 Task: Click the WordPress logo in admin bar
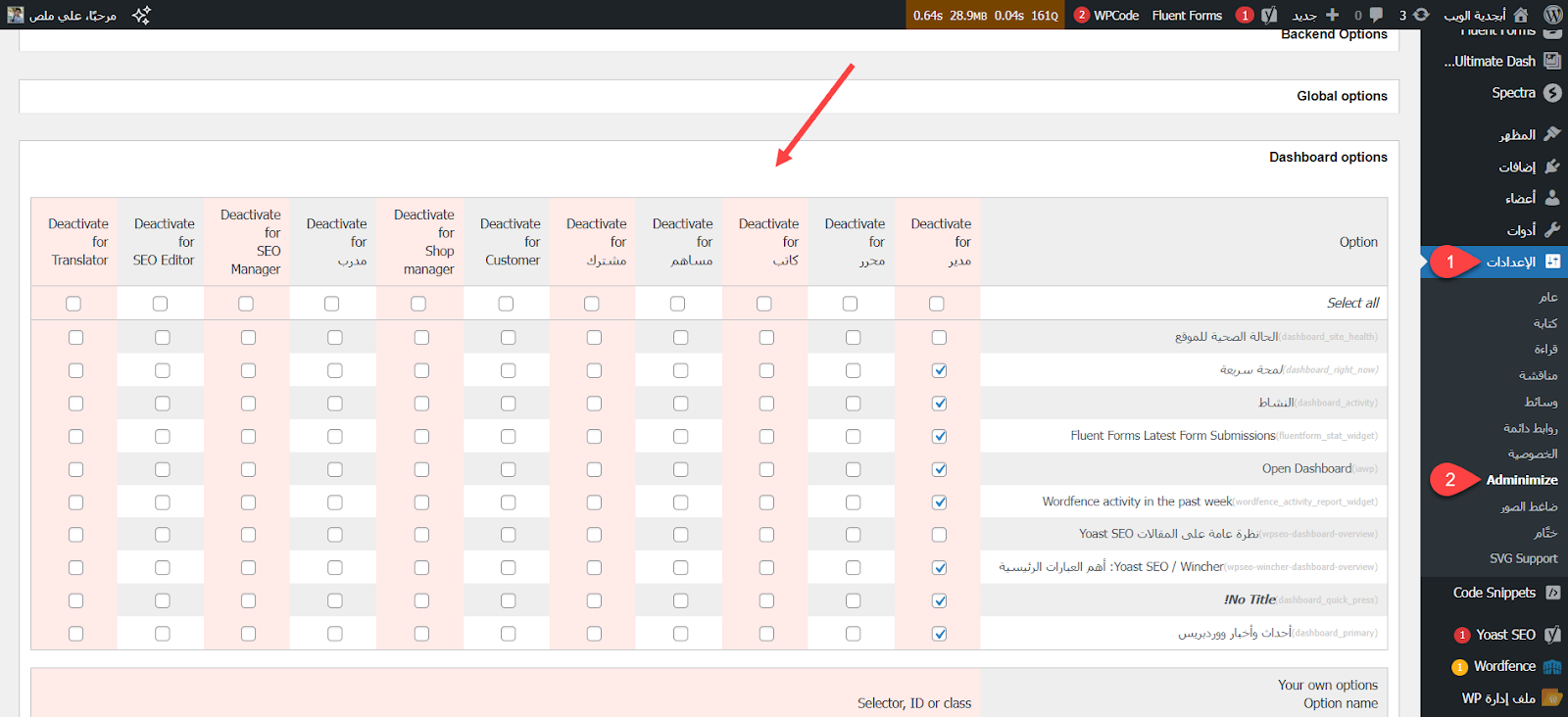pyautogui.click(x=1552, y=15)
